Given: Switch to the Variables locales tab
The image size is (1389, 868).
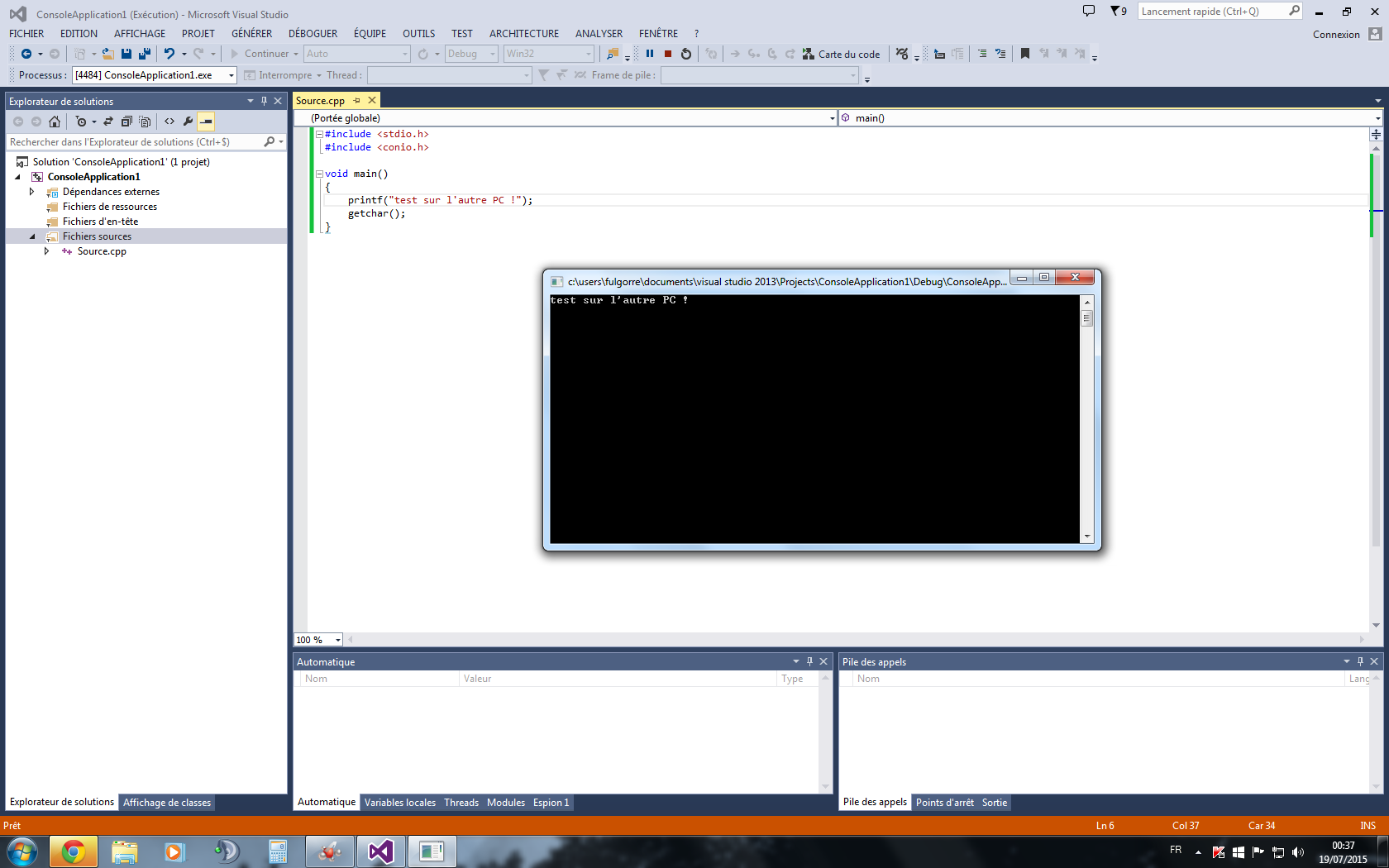Looking at the screenshot, I should (x=400, y=803).
